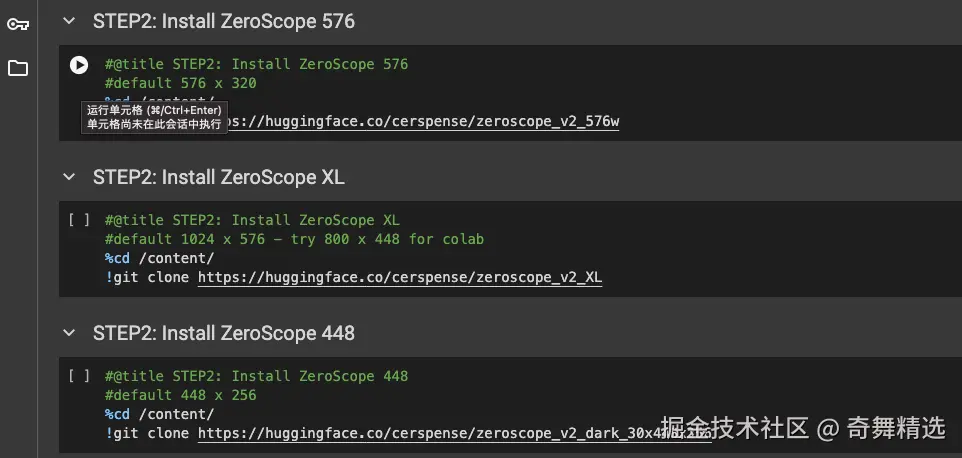Click the ZeroScope XL cell execution brackets
Image resolution: width=962 pixels, height=458 pixels.
tap(79, 221)
